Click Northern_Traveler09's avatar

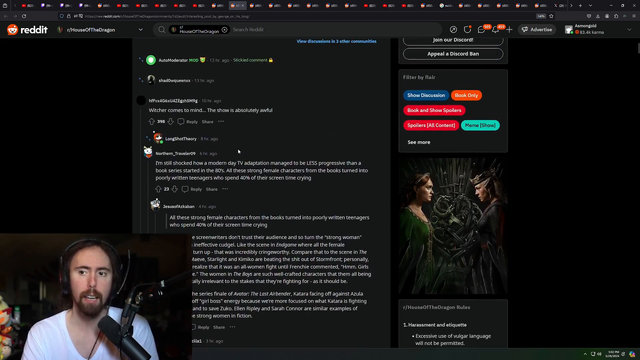(148, 152)
